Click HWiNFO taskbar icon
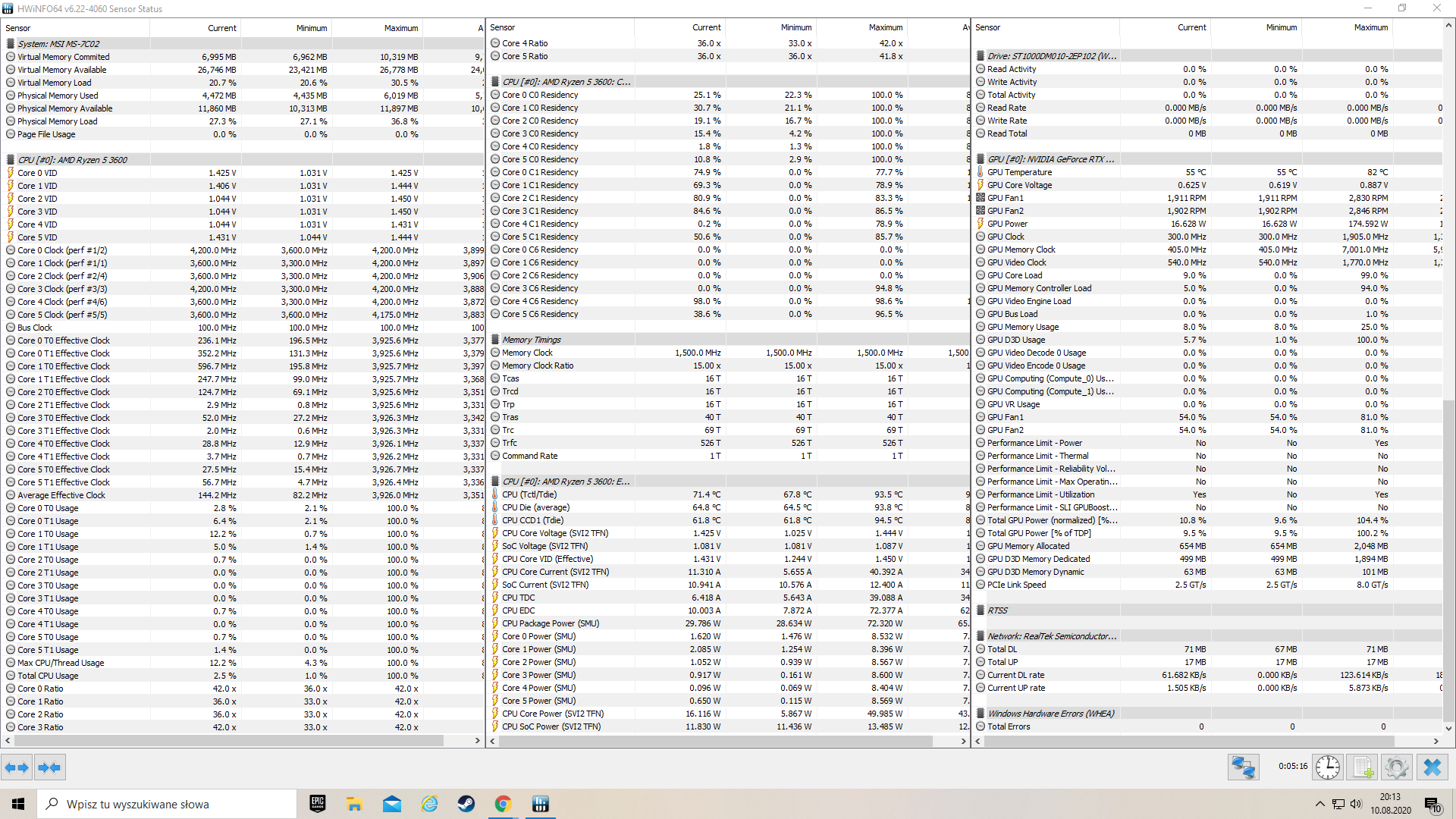 (541, 804)
